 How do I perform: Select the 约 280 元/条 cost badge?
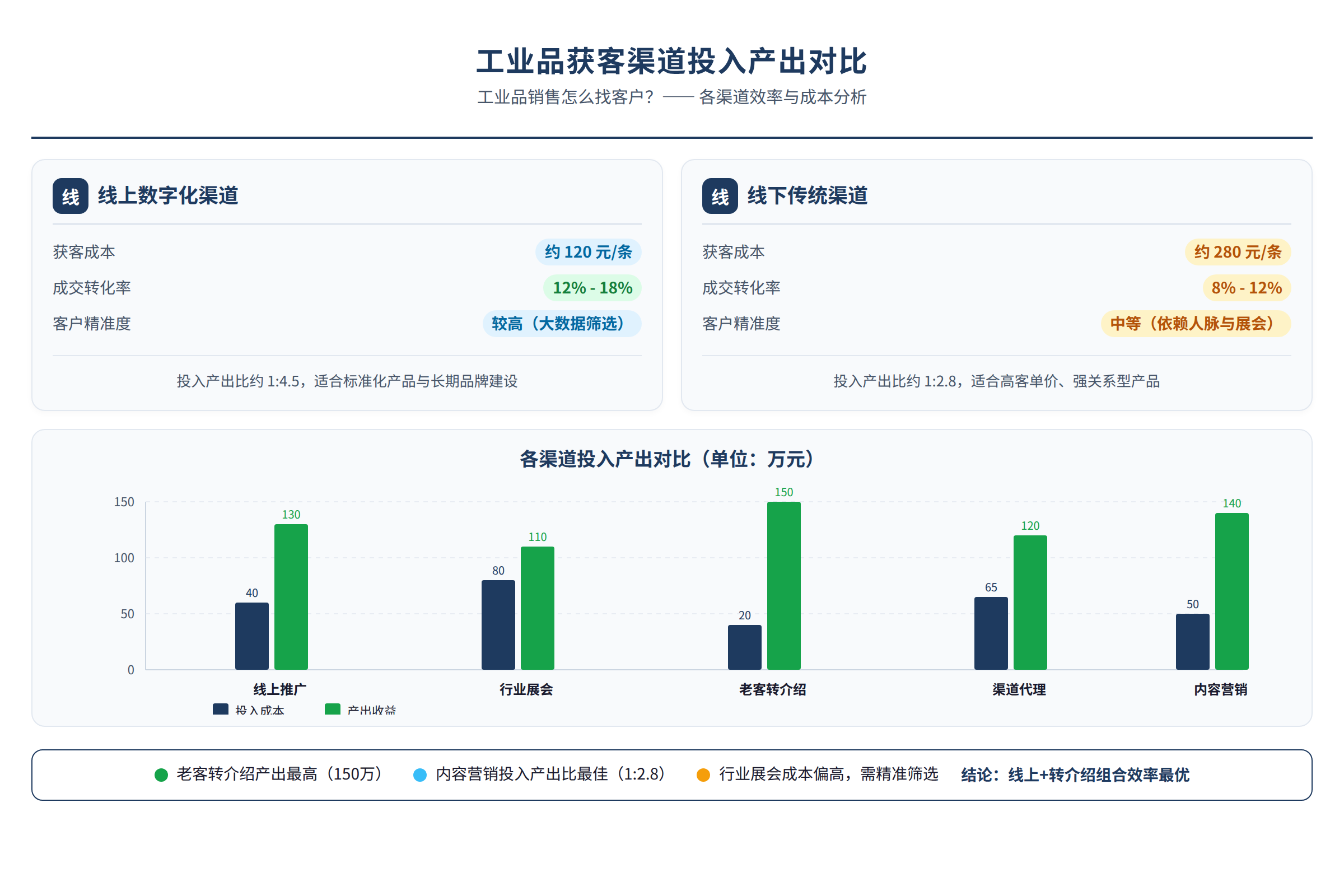[1238, 252]
